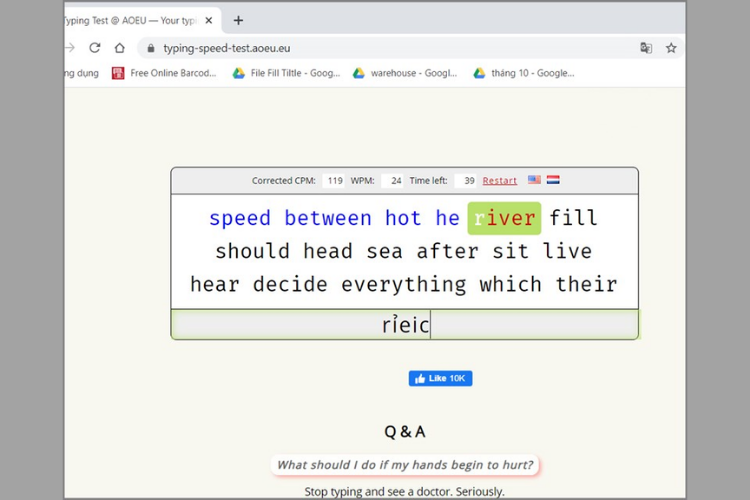This screenshot has height=500, width=750.
Task: Open 'What should I do if my hands begin to hurt?'
Action: coord(405,465)
